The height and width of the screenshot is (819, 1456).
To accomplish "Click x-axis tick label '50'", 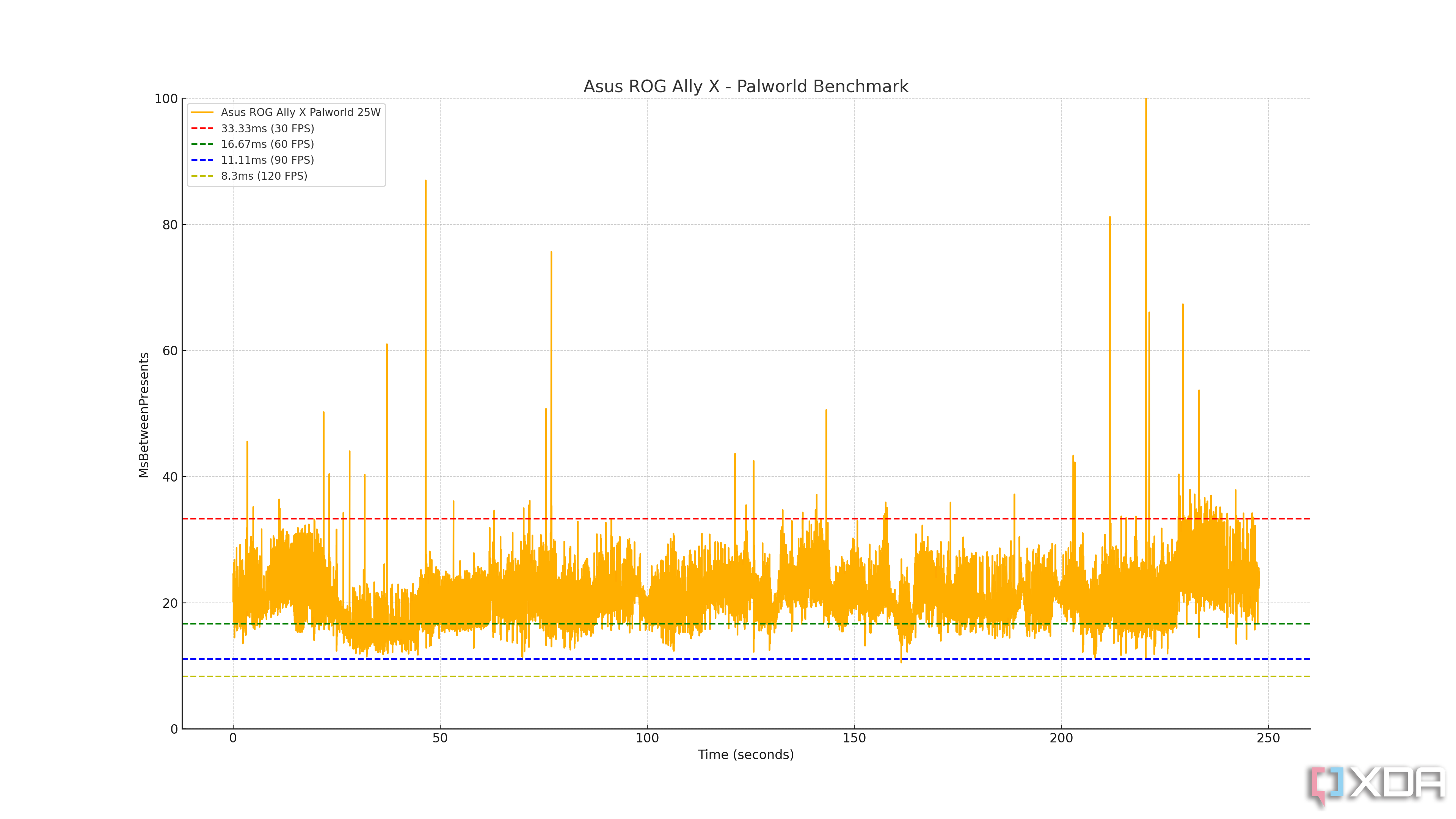I will (440, 738).
